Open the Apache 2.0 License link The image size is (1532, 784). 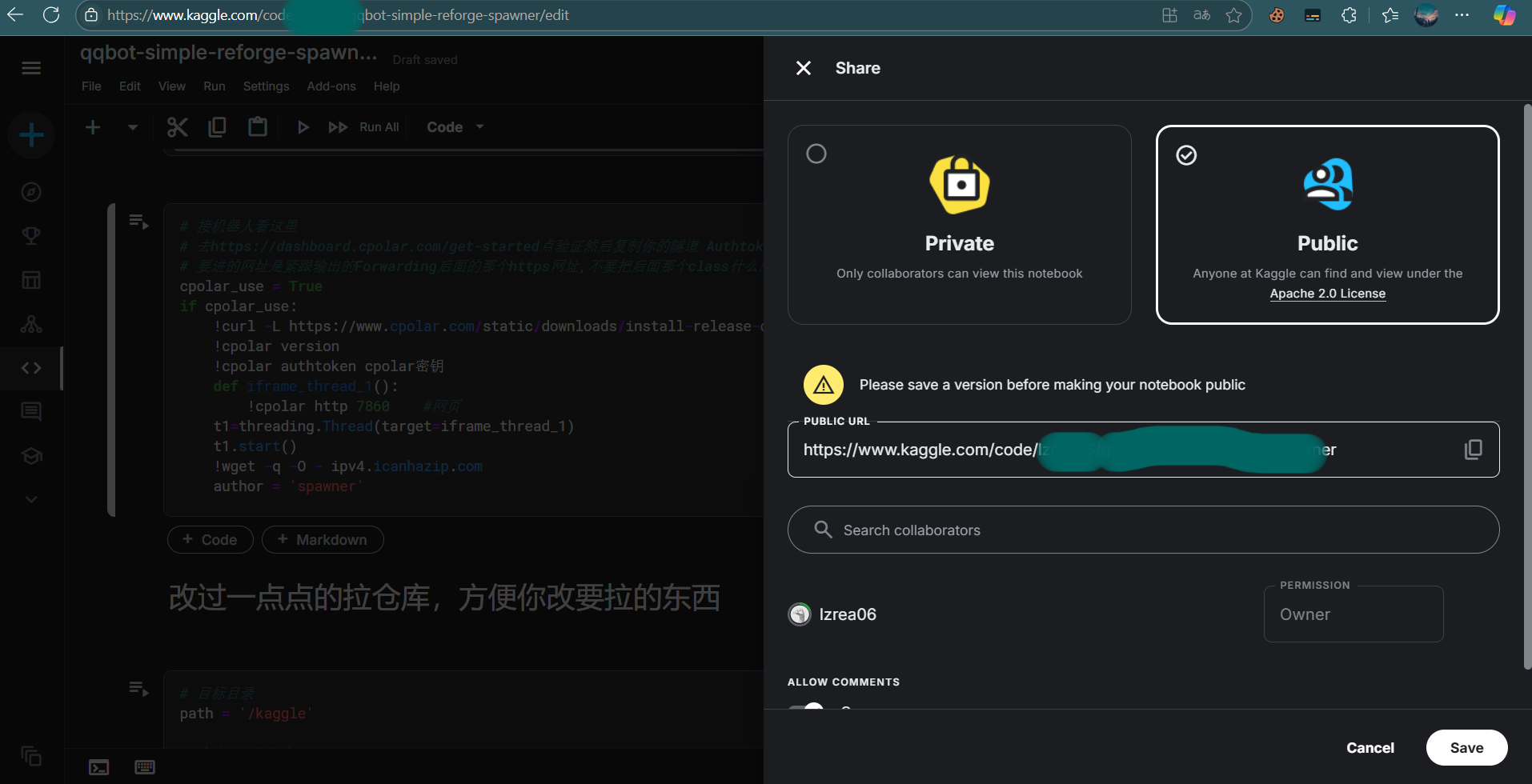point(1327,294)
